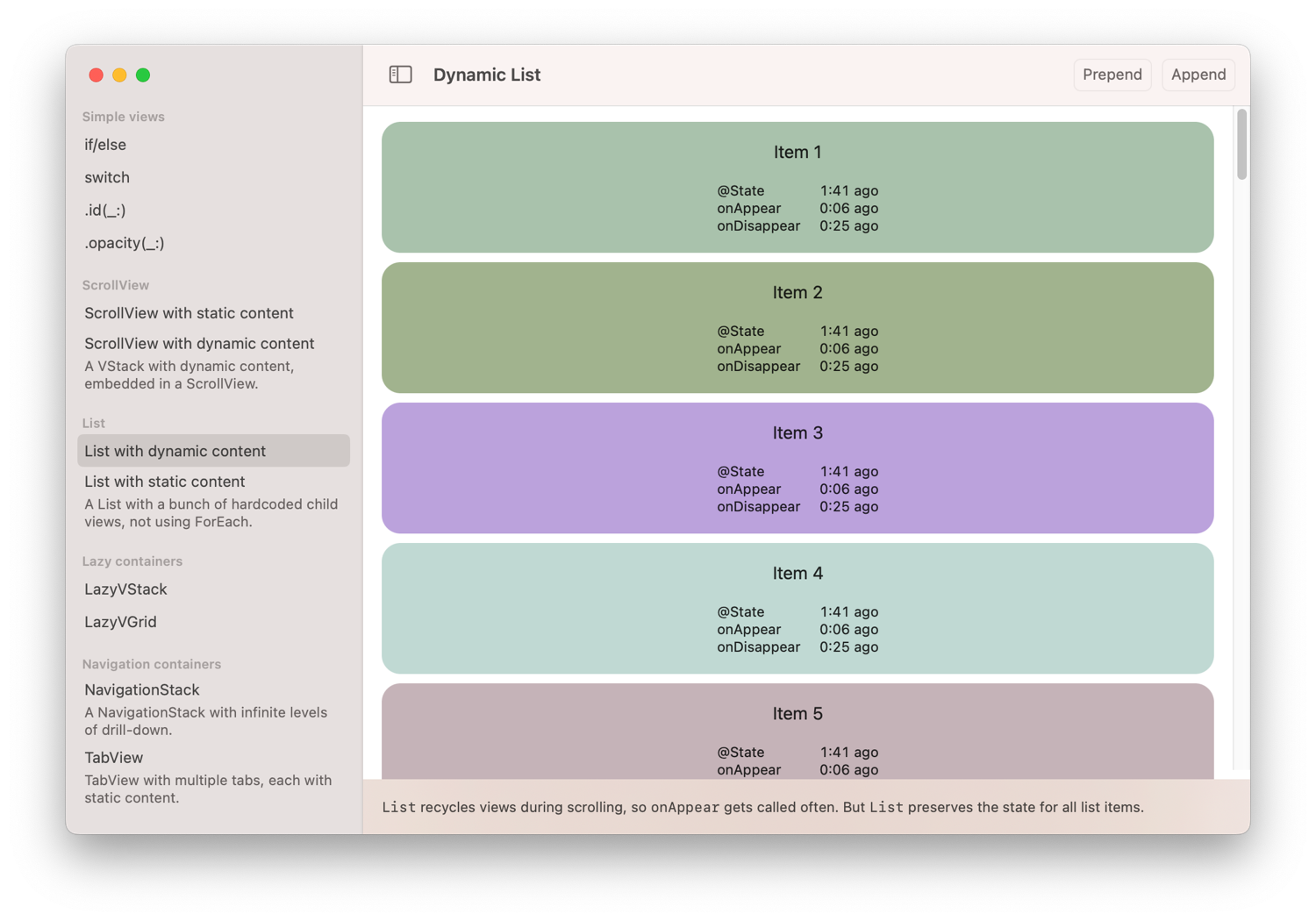This screenshot has height=921, width=1316.
Task: Select "if/else" under Simple views
Action: [x=104, y=145]
